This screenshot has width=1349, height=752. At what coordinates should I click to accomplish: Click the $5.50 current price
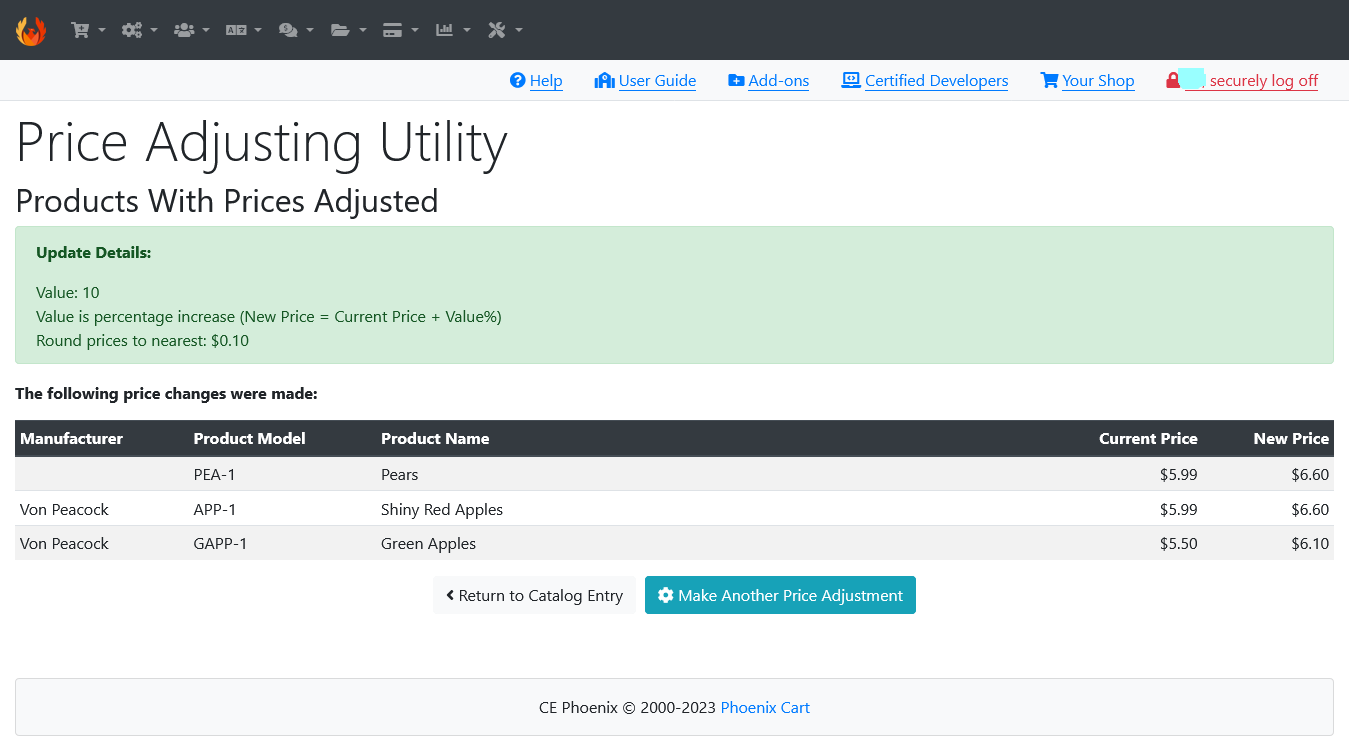point(1178,543)
